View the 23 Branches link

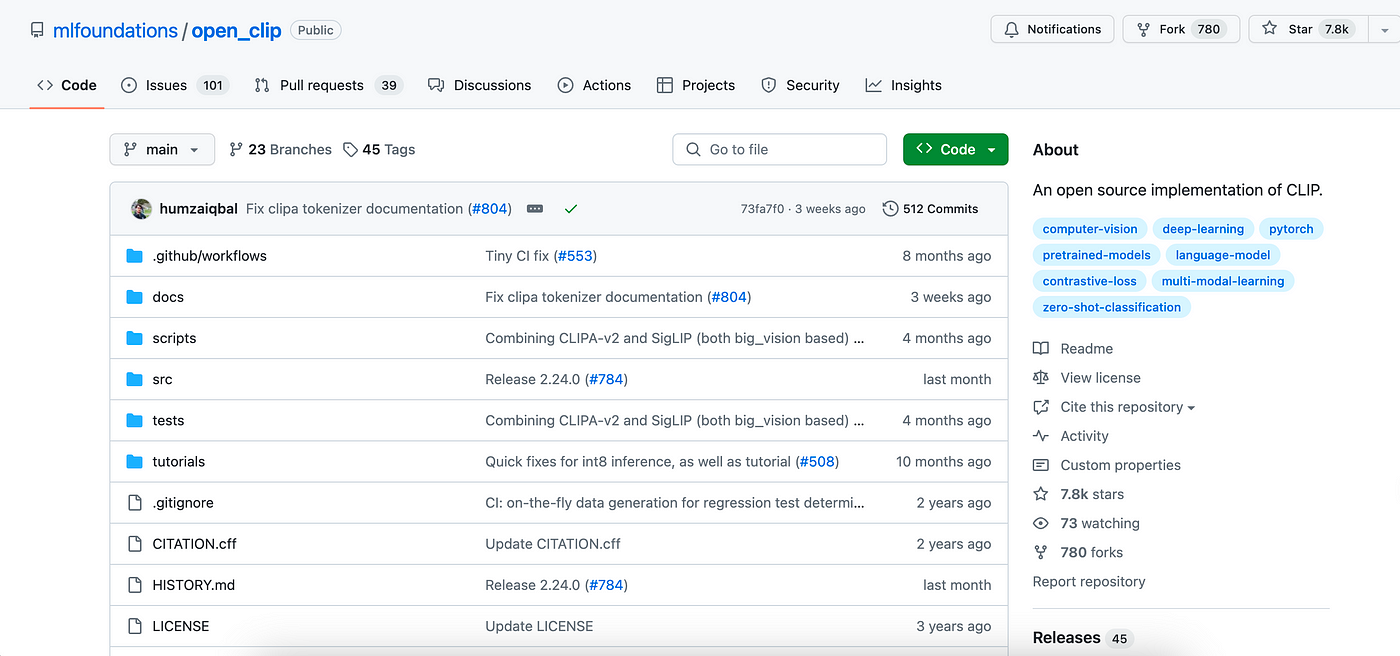pyautogui.click(x=280, y=149)
